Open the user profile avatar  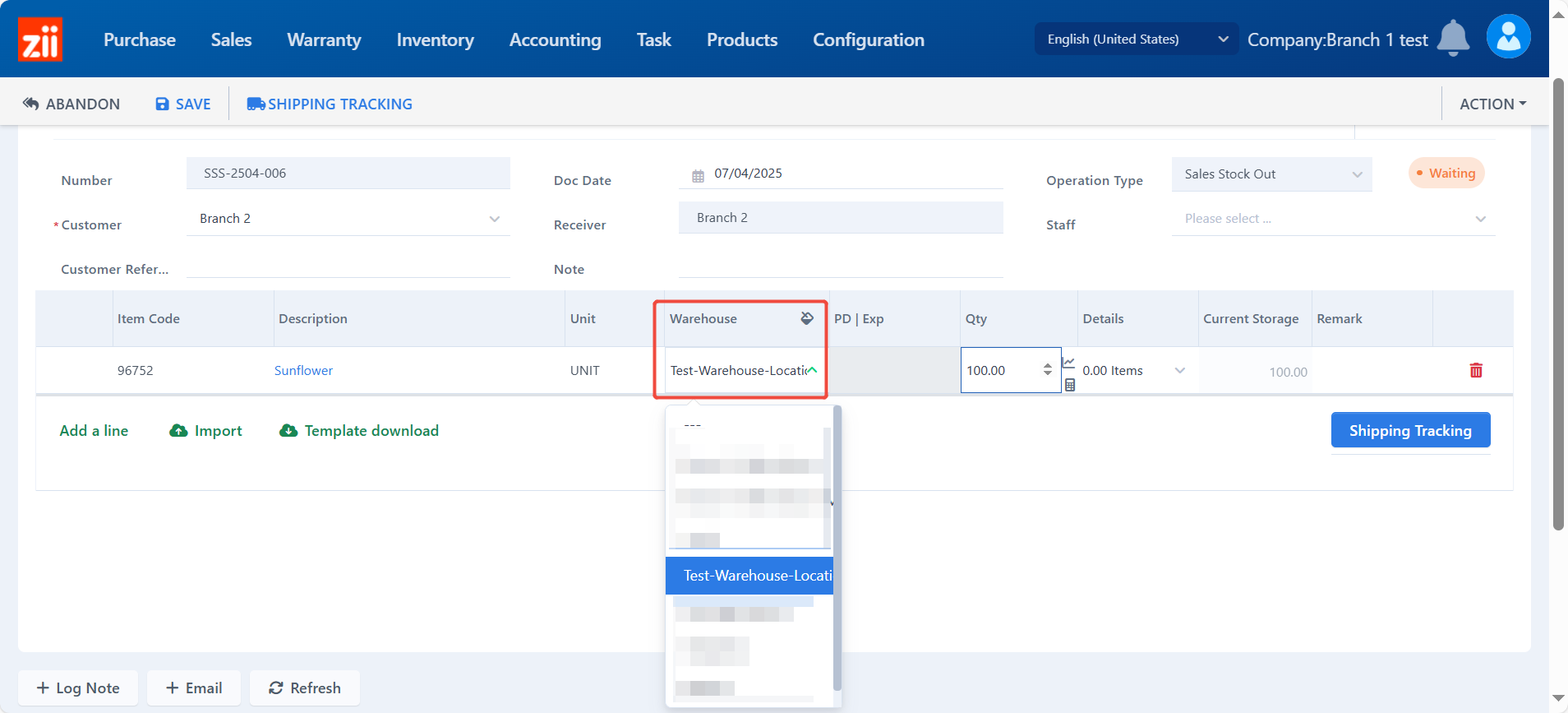1508,37
